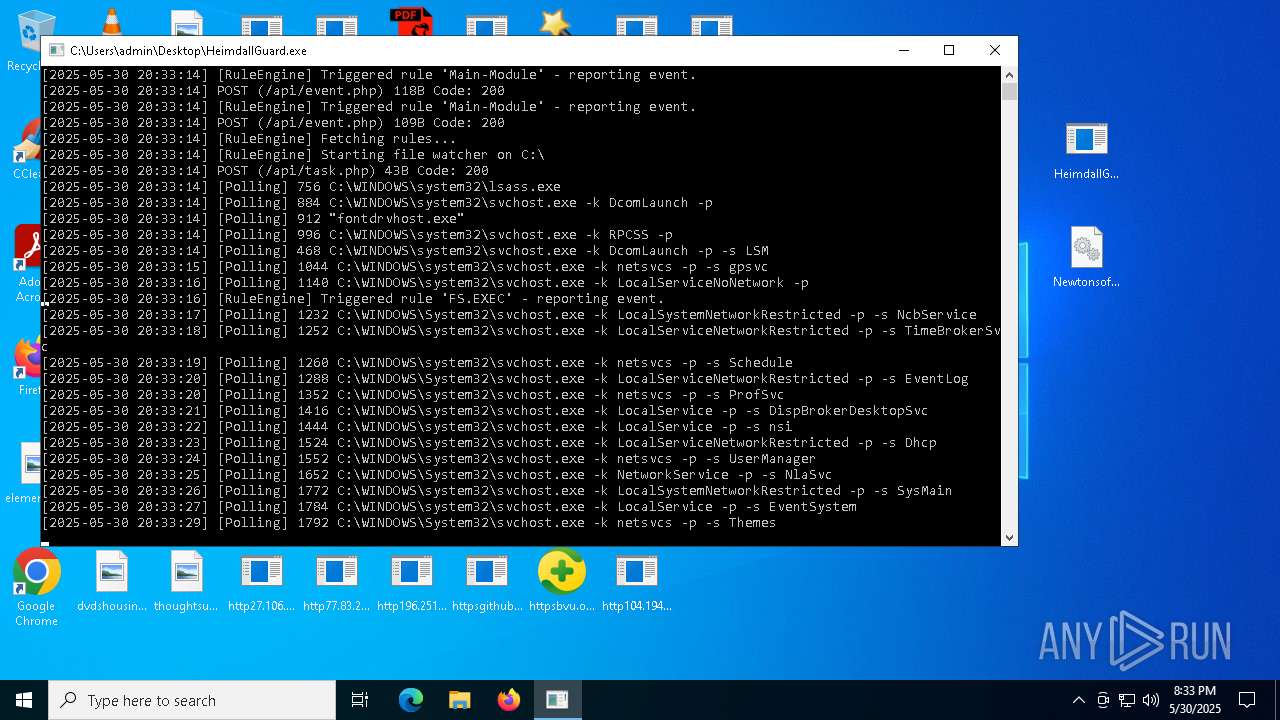Click the polling line ending in SysMain

click(497, 491)
